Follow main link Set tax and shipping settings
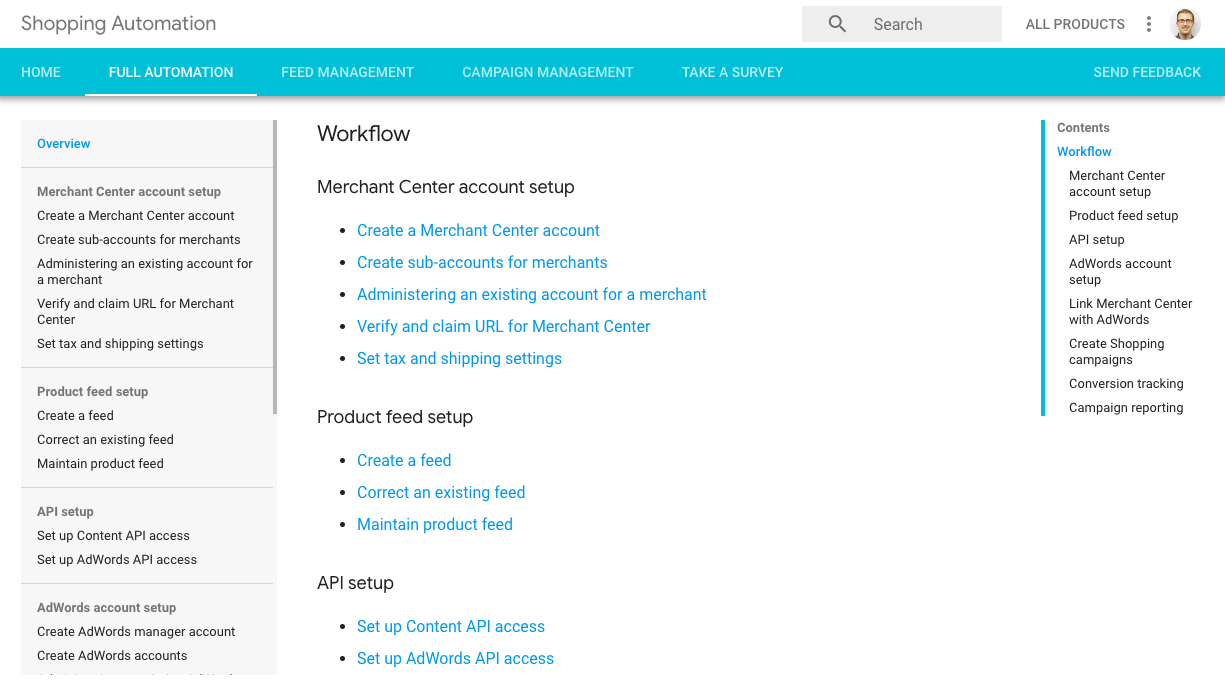The image size is (1225, 684). tap(459, 359)
